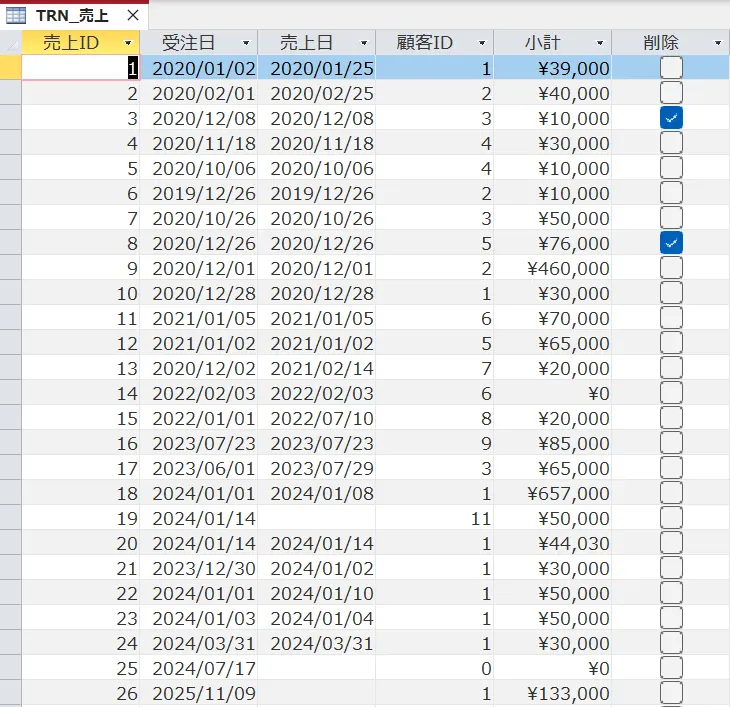
Task: Check 削除 checkbox for 売上ID 1
Action: (671, 68)
